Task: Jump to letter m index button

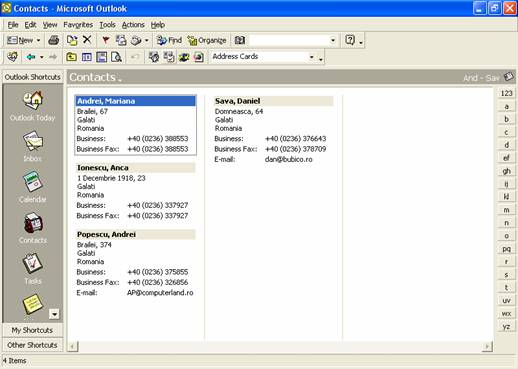Action: coord(506,210)
